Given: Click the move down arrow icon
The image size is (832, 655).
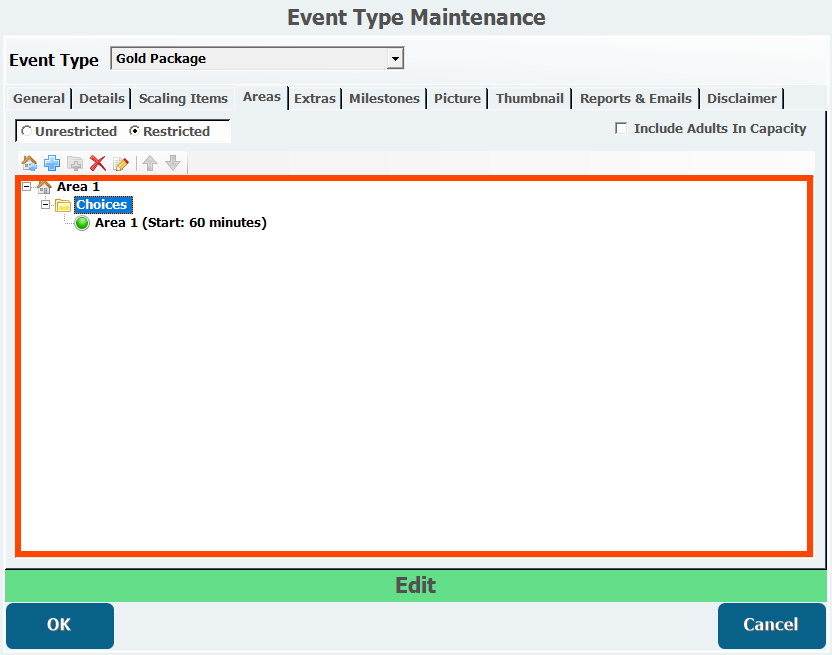Looking at the screenshot, I should pyautogui.click(x=173, y=163).
